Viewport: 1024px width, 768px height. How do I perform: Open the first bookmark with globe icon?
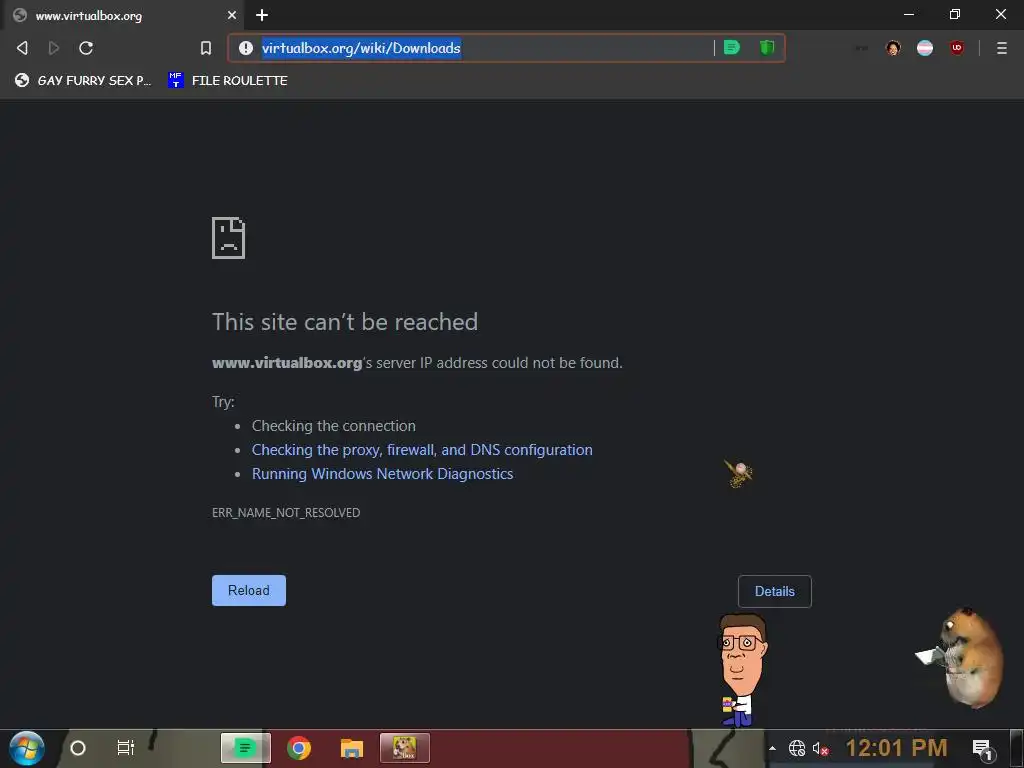(x=84, y=80)
